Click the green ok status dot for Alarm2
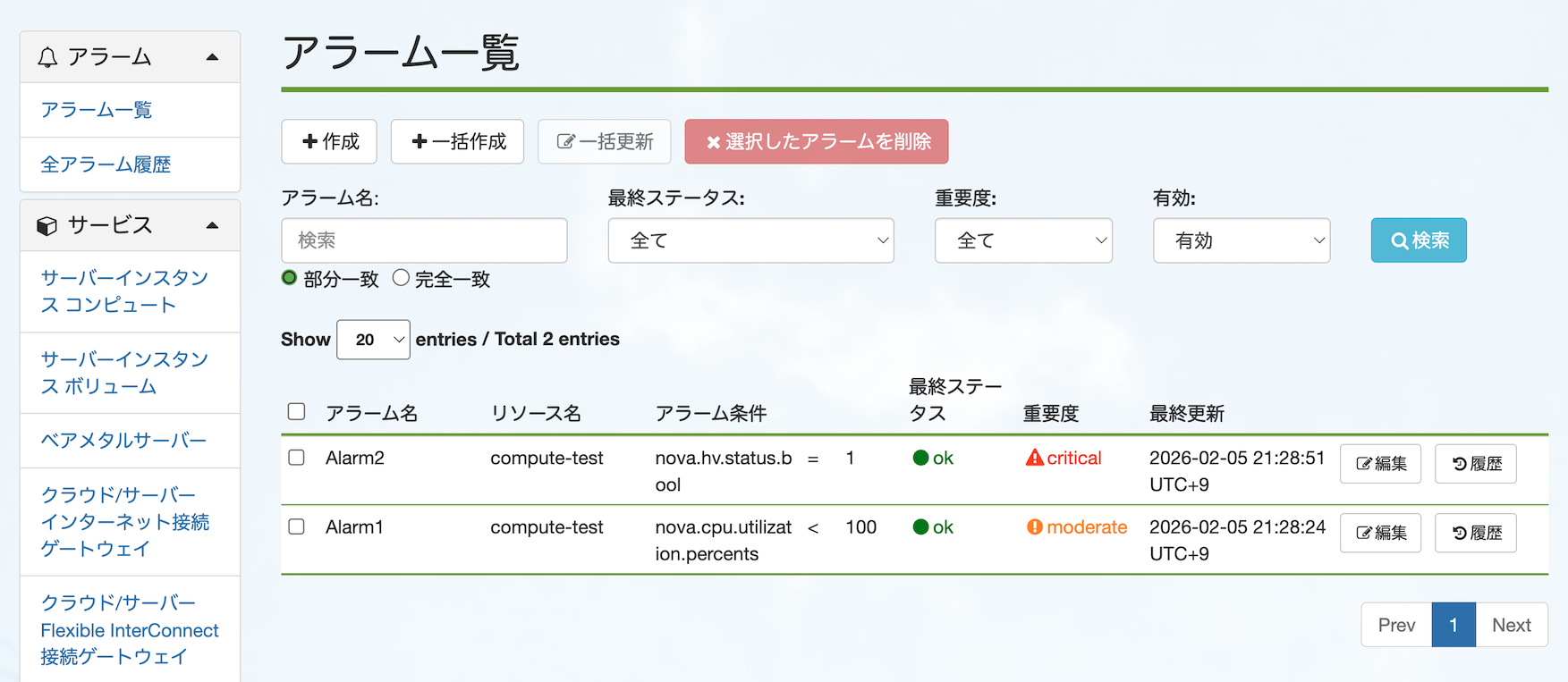This screenshot has height=682, width=1568. 920,458
